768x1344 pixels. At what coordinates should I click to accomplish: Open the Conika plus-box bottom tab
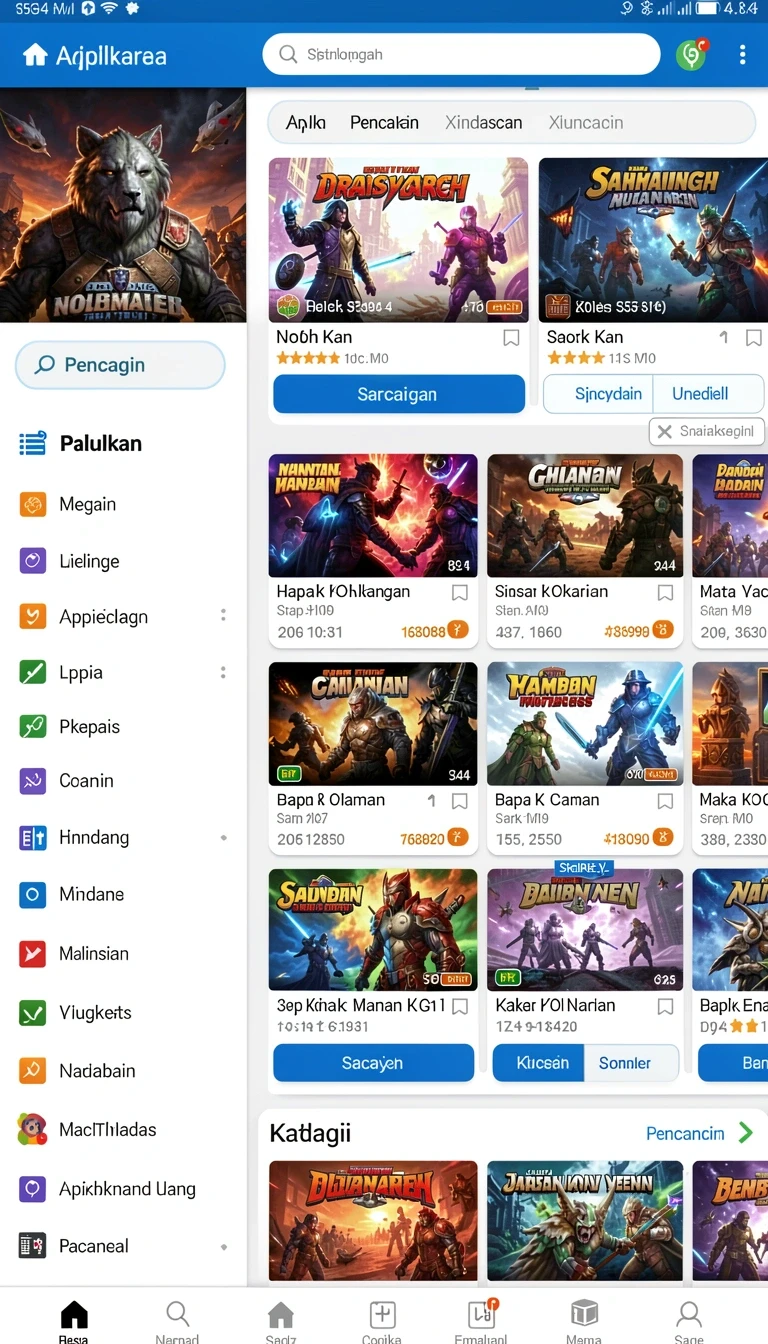(x=382, y=1322)
